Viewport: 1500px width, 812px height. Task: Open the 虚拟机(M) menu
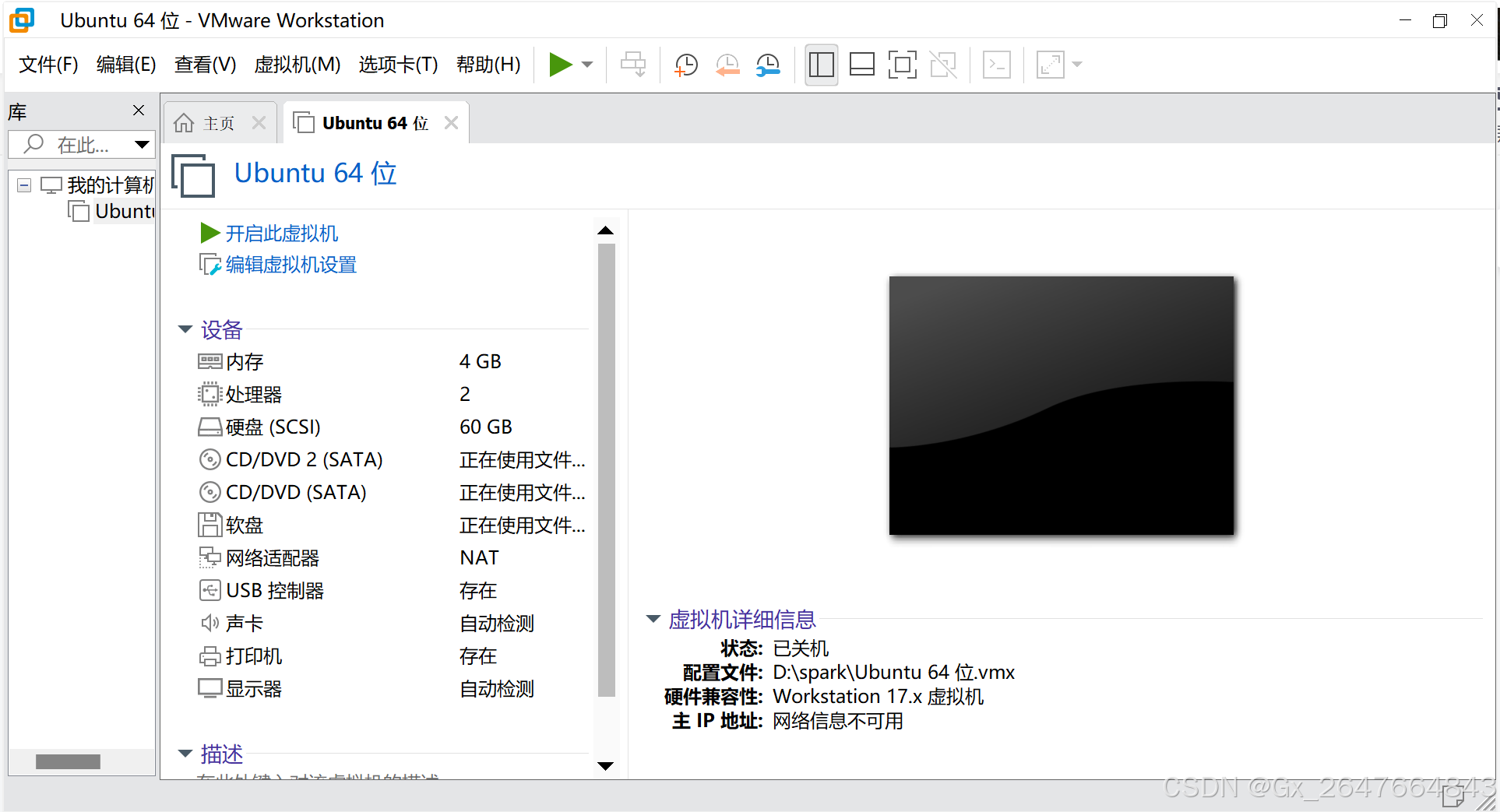click(x=298, y=65)
